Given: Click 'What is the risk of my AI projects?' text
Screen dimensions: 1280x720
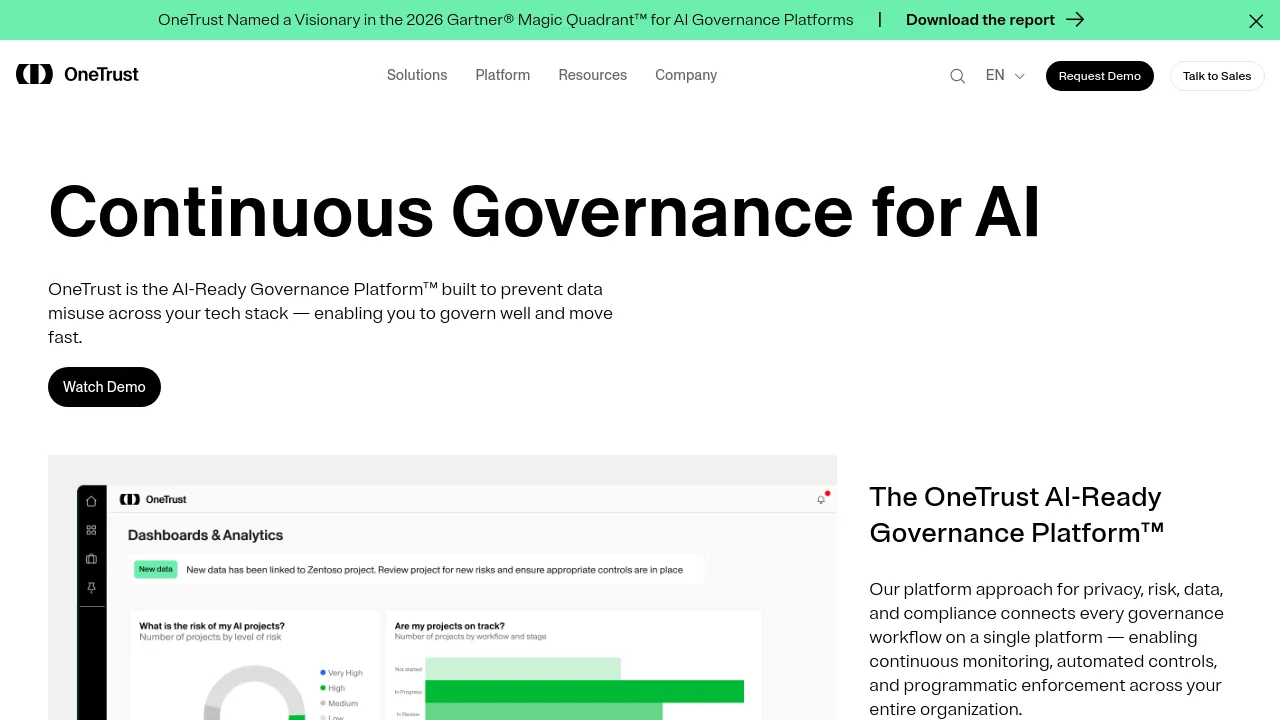Looking at the screenshot, I should point(212,626).
